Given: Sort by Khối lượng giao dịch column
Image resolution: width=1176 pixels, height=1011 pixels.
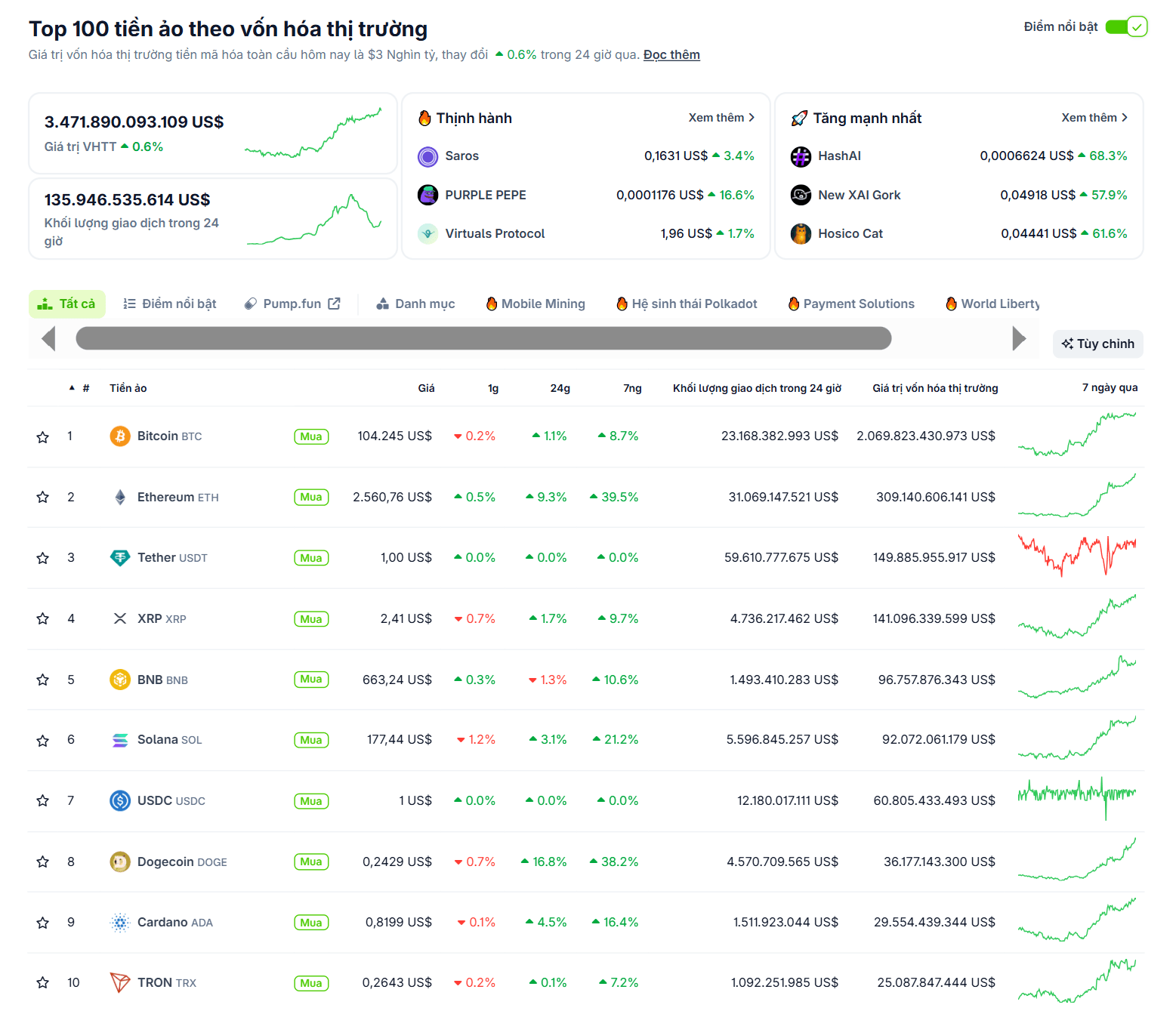Looking at the screenshot, I should pyautogui.click(x=757, y=388).
